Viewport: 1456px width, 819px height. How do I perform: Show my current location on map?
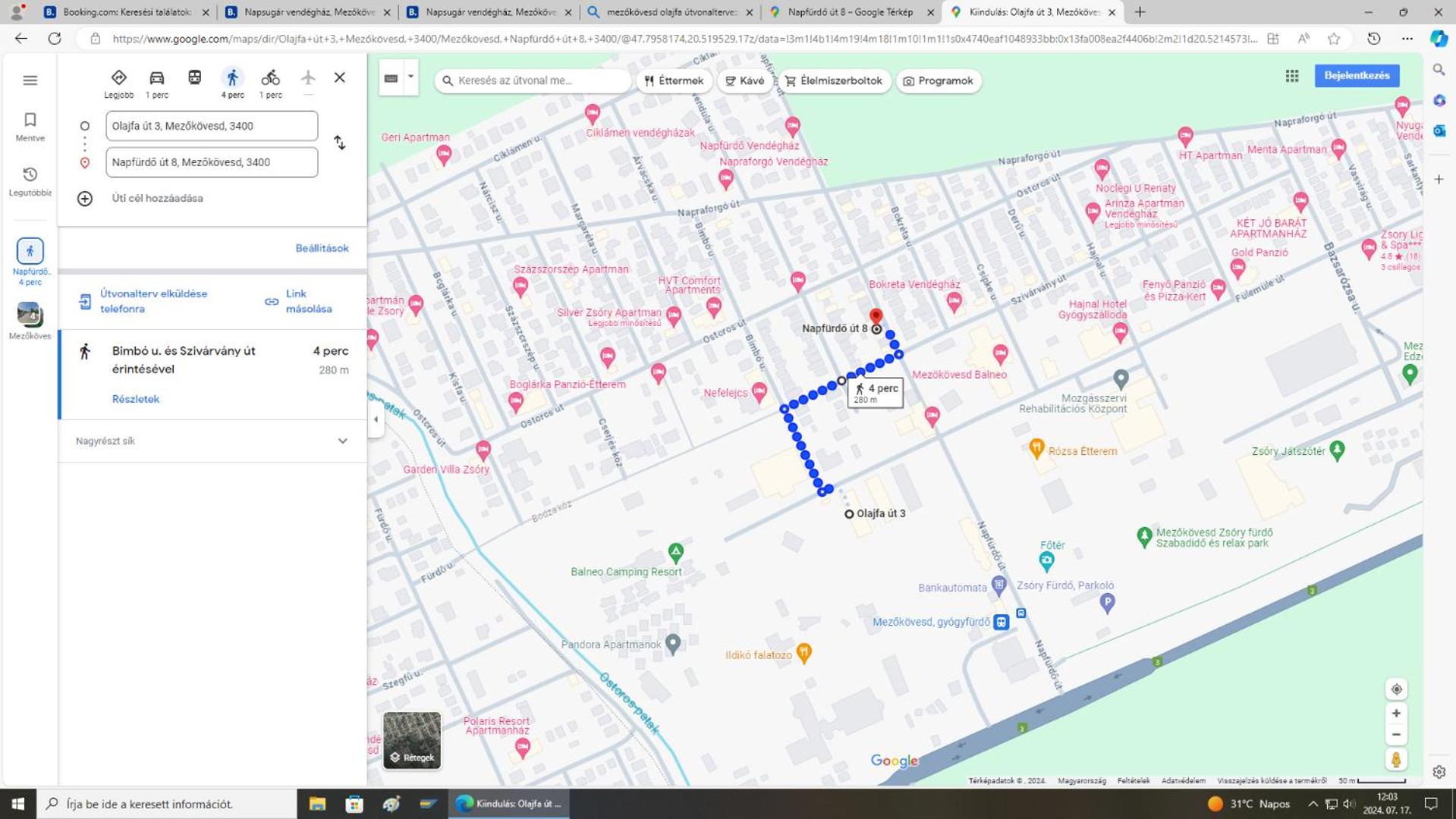pyautogui.click(x=1396, y=689)
